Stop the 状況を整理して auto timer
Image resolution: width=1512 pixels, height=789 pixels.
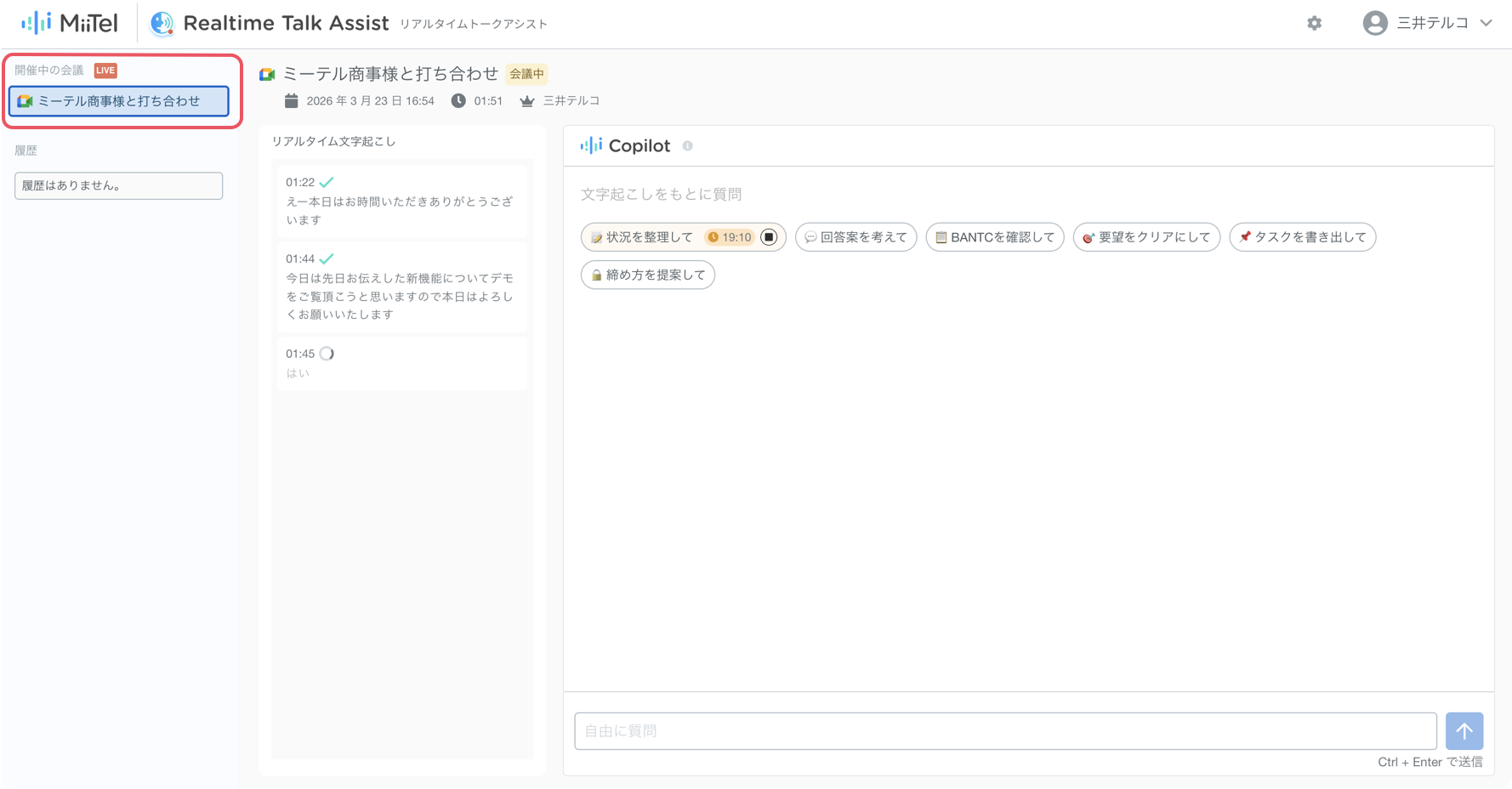(x=769, y=237)
